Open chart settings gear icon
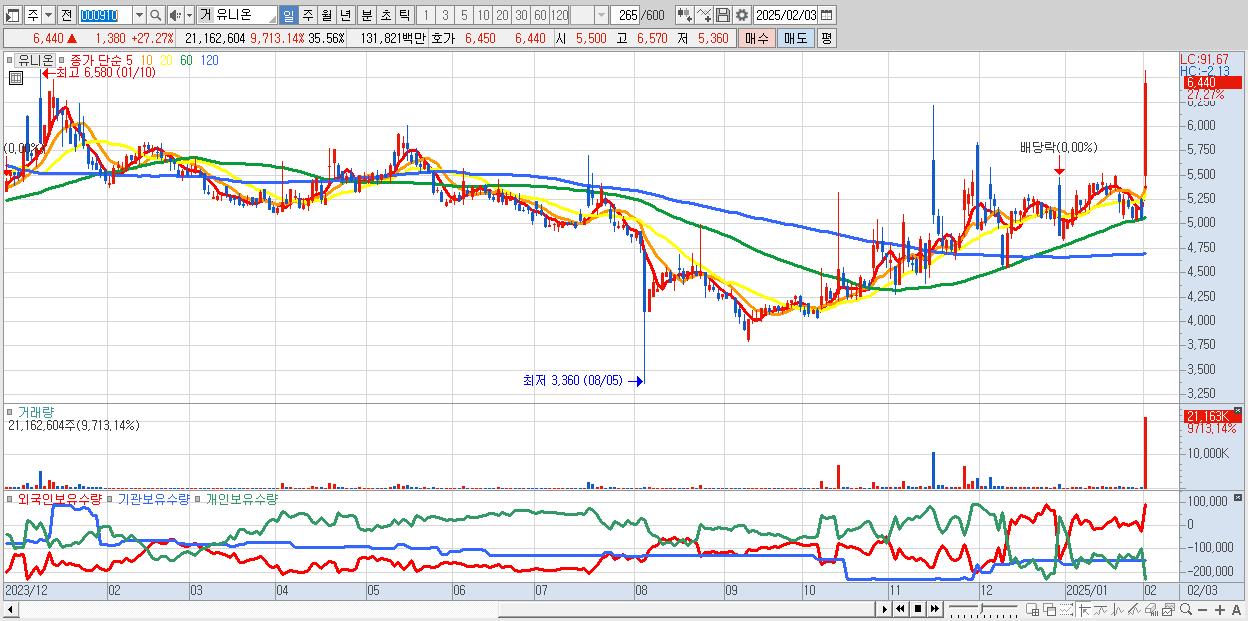 pos(742,15)
